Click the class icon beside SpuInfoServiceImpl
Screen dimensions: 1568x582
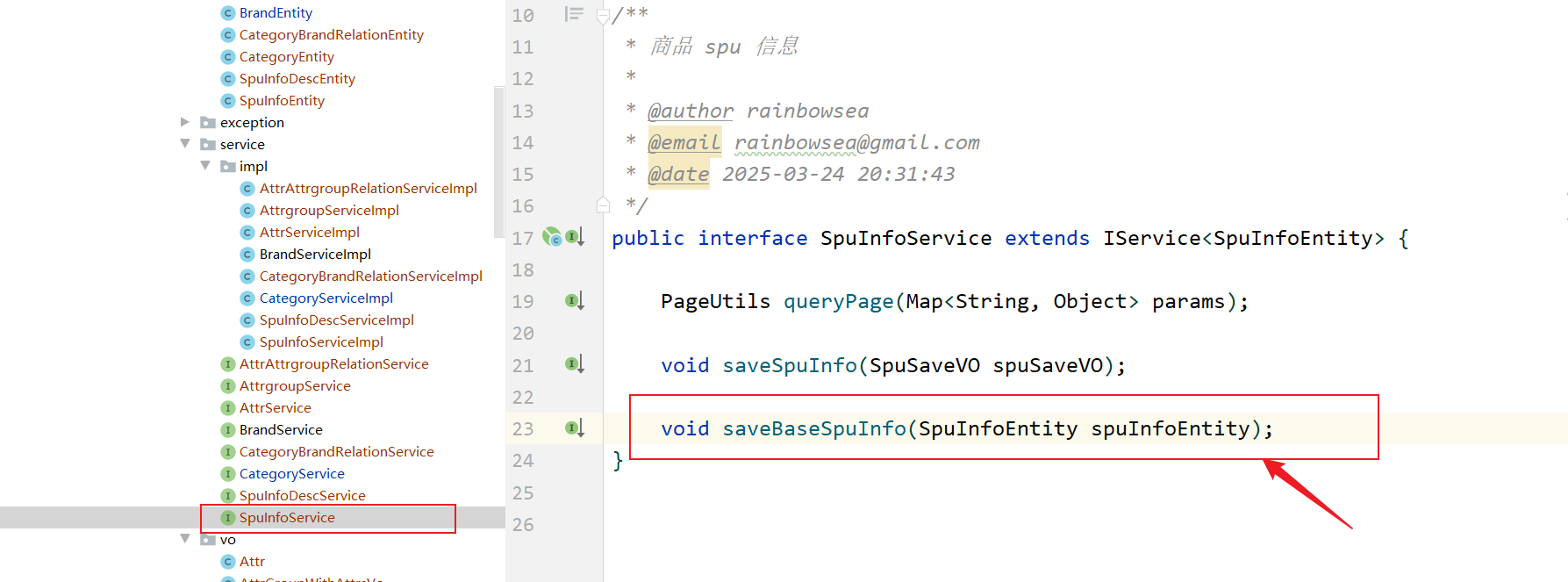(x=247, y=342)
